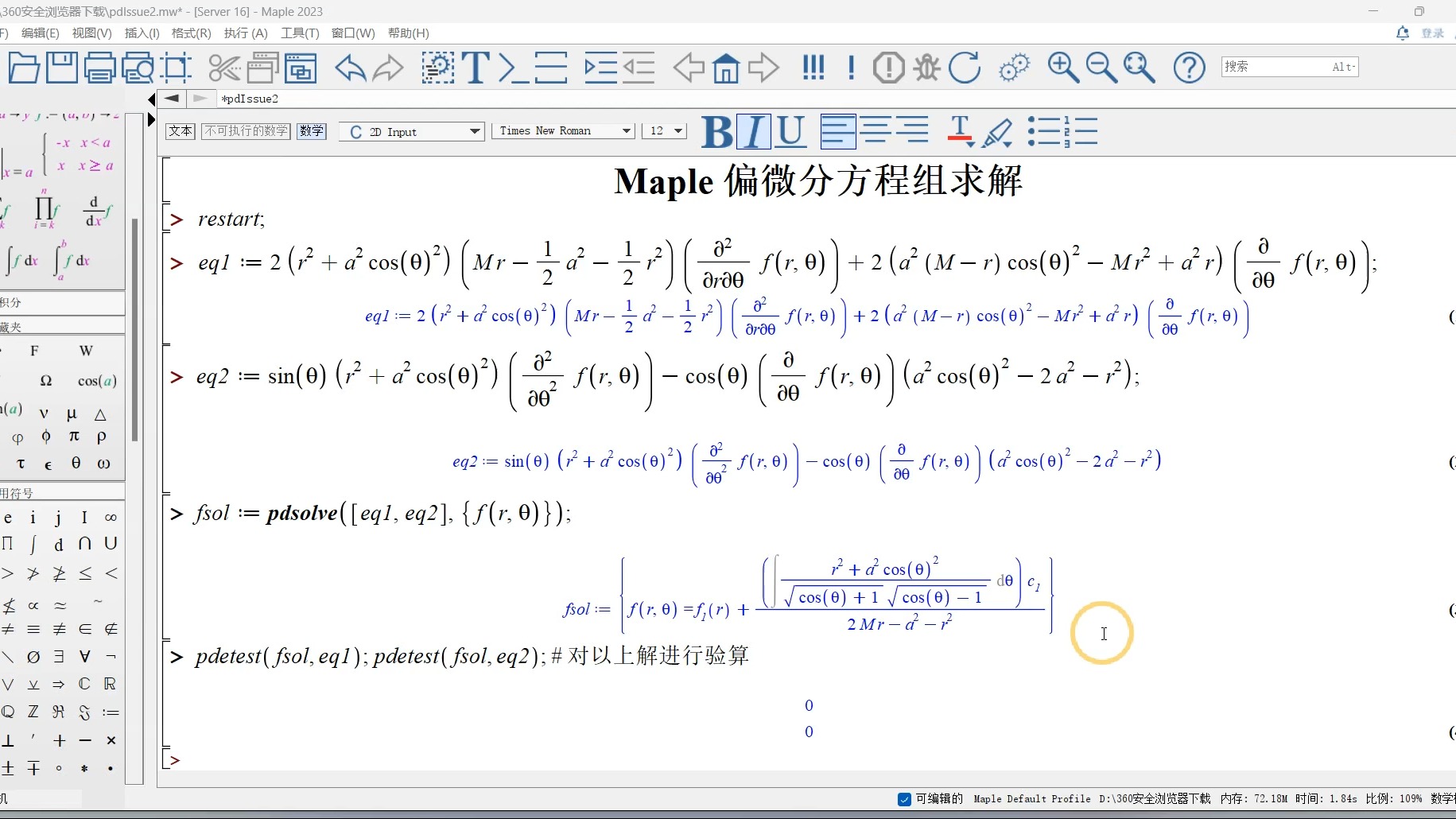Viewport: 1456px width, 819px height.
Task: Insert the ∞ symbol from palette
Action: coord(111,518)
